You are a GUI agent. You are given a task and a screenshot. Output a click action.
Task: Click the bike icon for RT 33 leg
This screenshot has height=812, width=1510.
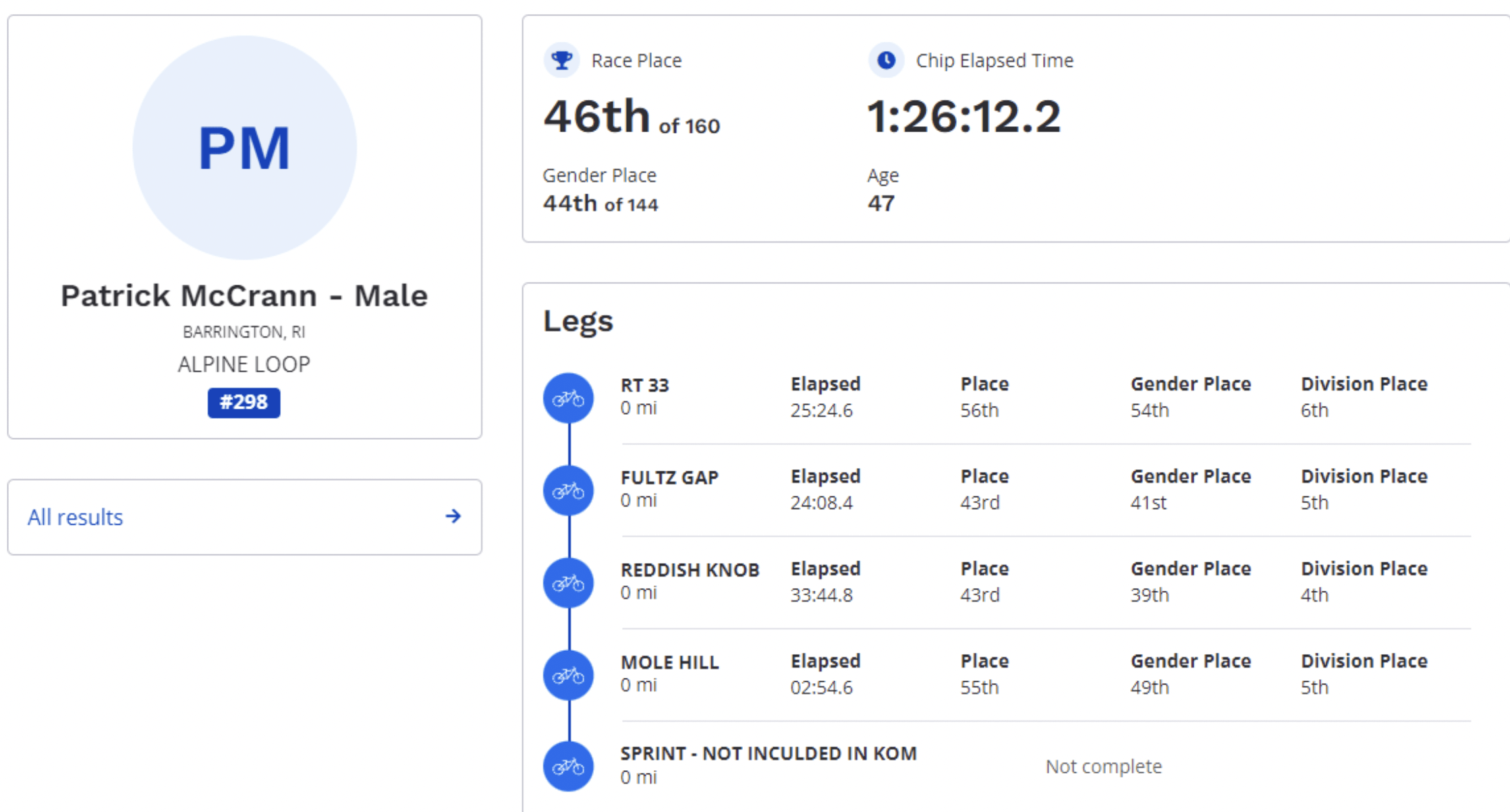pos(568,399)
